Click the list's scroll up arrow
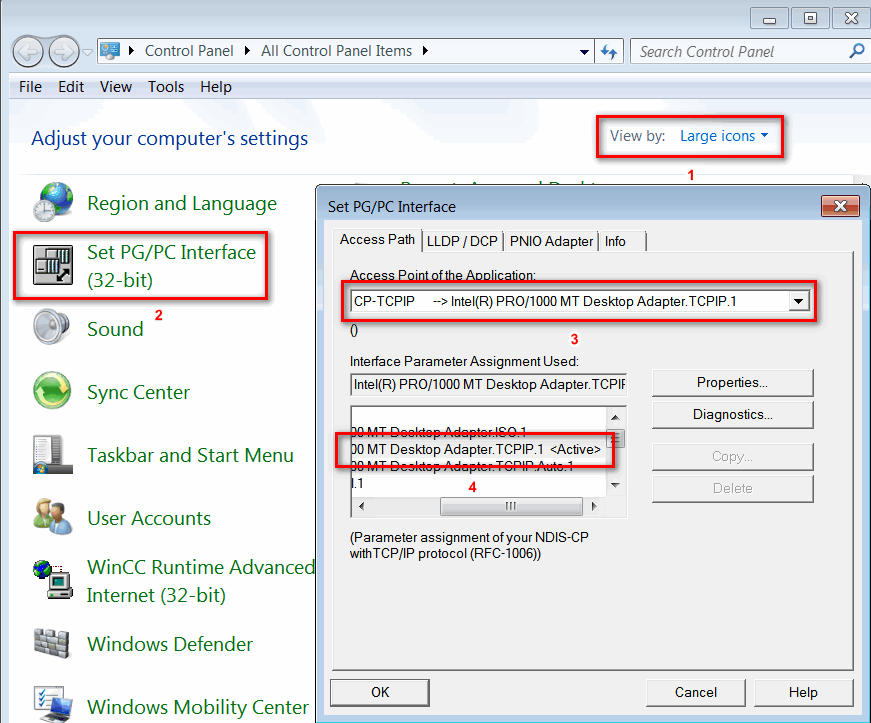The image size is (871, 723). [615, 417]
